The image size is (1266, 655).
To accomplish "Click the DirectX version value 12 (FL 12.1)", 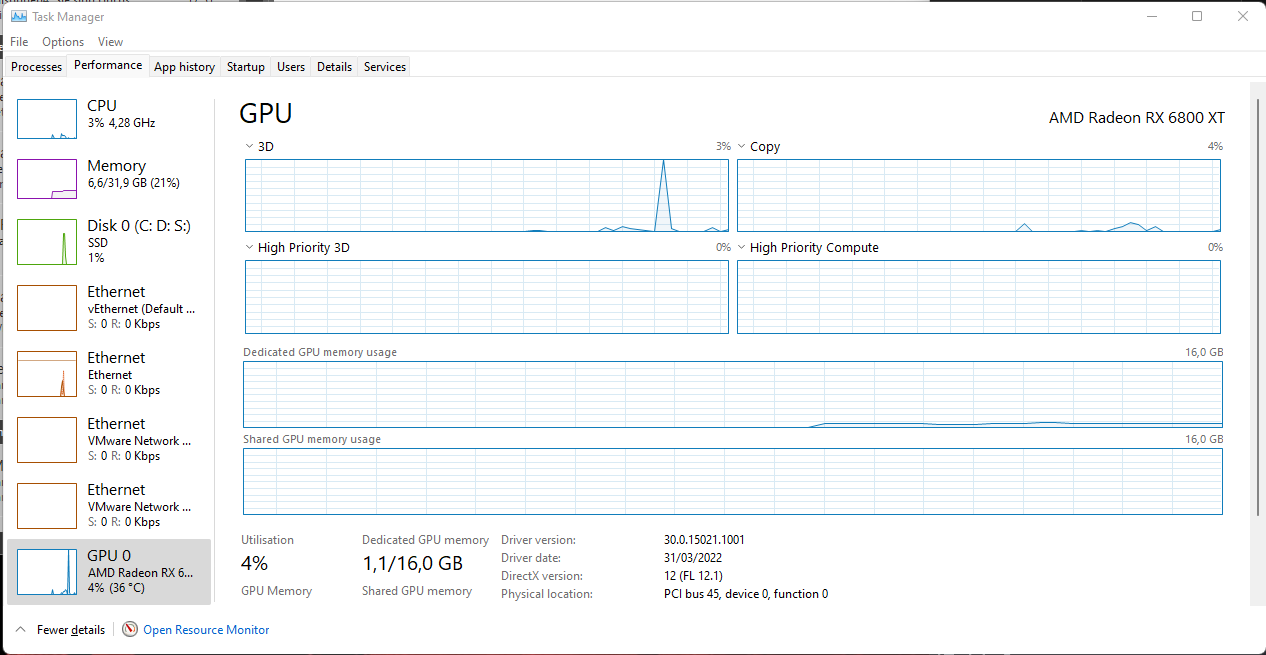I will (693, 576).
